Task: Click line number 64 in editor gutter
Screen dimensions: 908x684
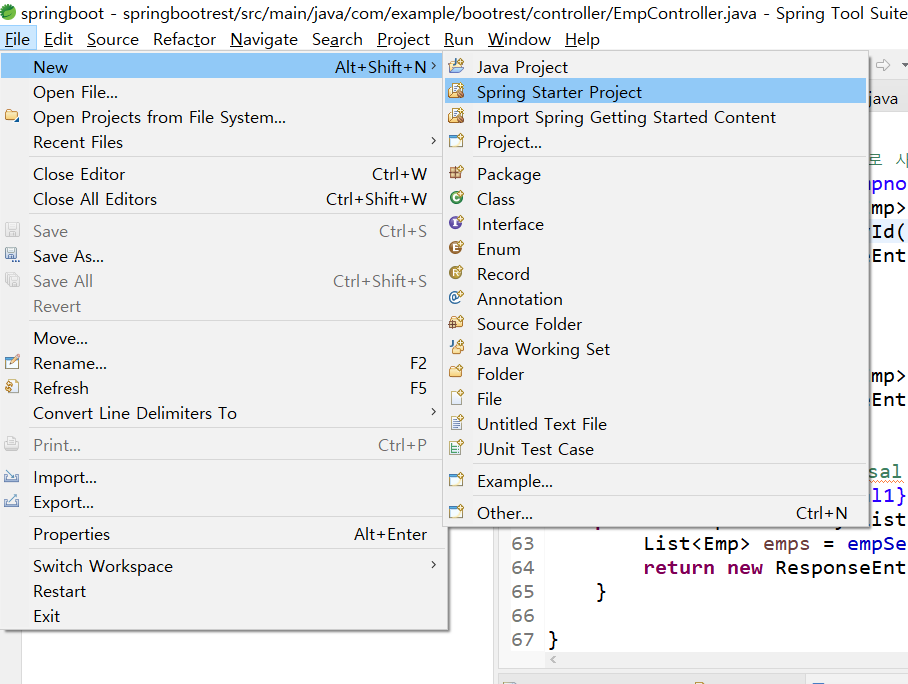Action: click(522, 567)
